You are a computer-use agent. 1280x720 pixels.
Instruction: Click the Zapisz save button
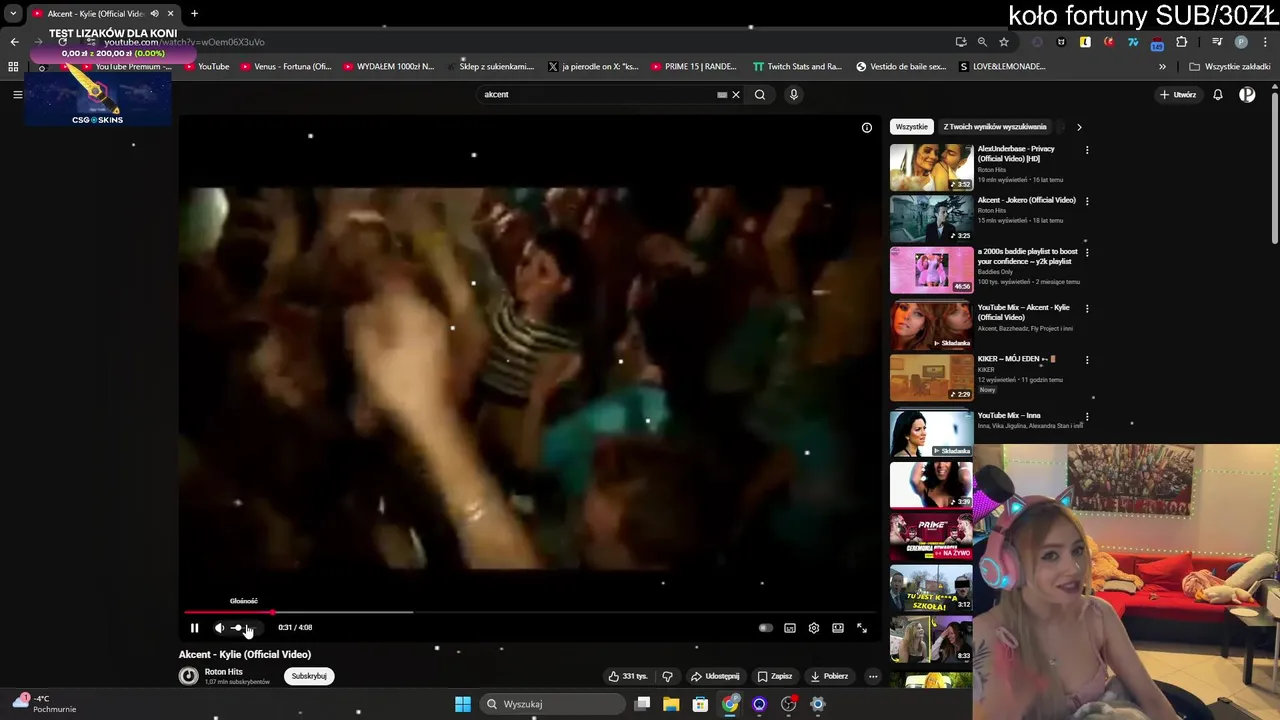point(775,676)
